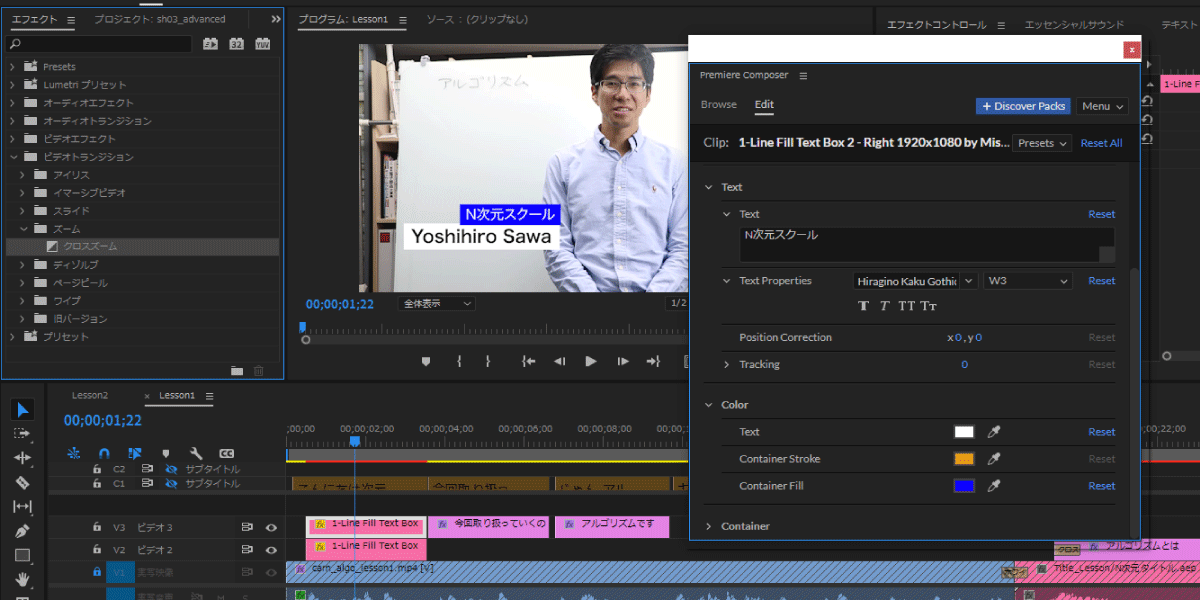This screenshot has width=1200, height=600.
Task: Apply faux bold text style in Premiere Composer
Action: coord(864,305)
